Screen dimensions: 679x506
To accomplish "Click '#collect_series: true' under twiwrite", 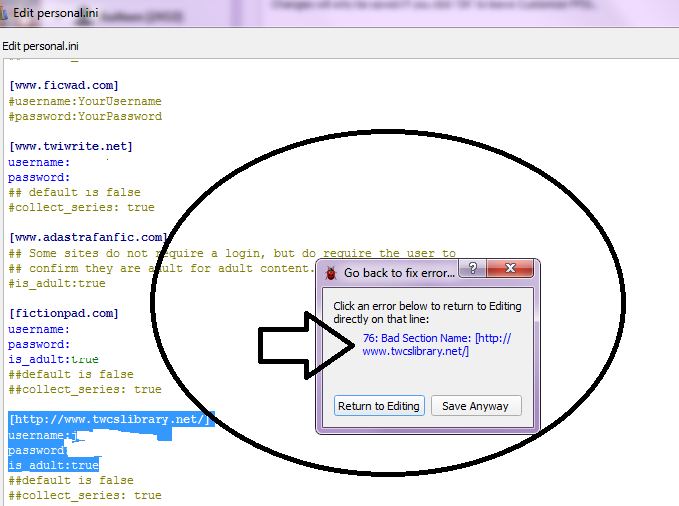I will point(81,208).
